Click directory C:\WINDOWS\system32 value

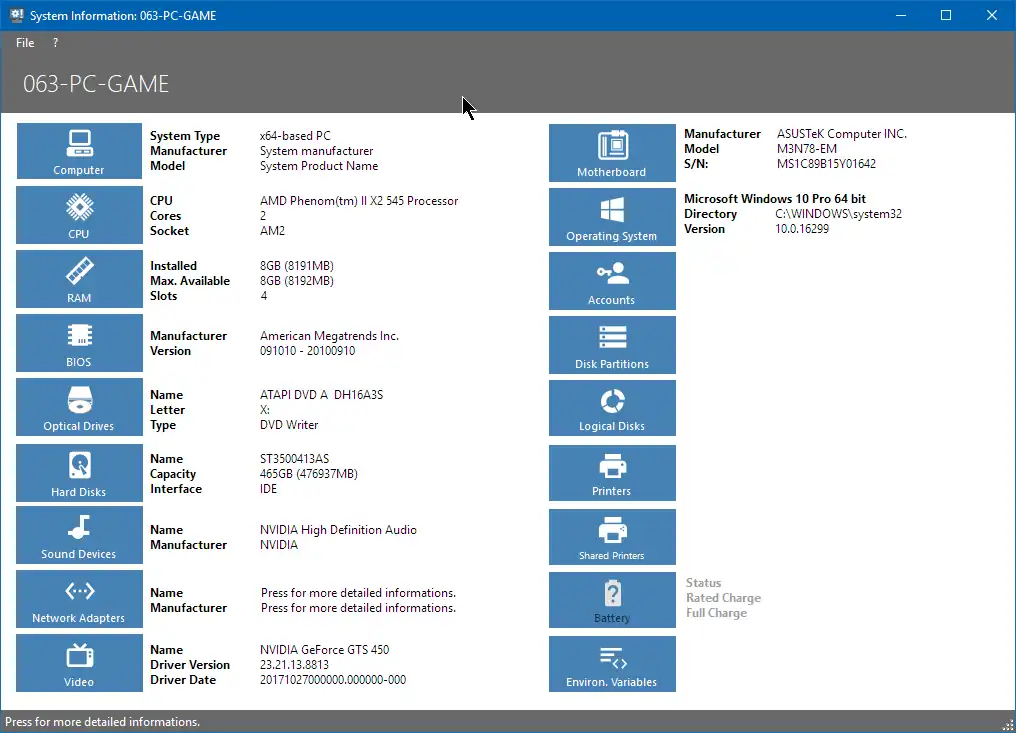838,214
